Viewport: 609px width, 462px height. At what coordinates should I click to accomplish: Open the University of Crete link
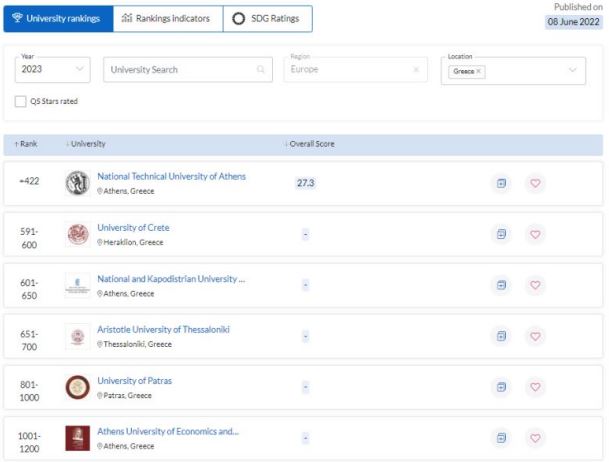pyautogui.click(x=133, y=228)
